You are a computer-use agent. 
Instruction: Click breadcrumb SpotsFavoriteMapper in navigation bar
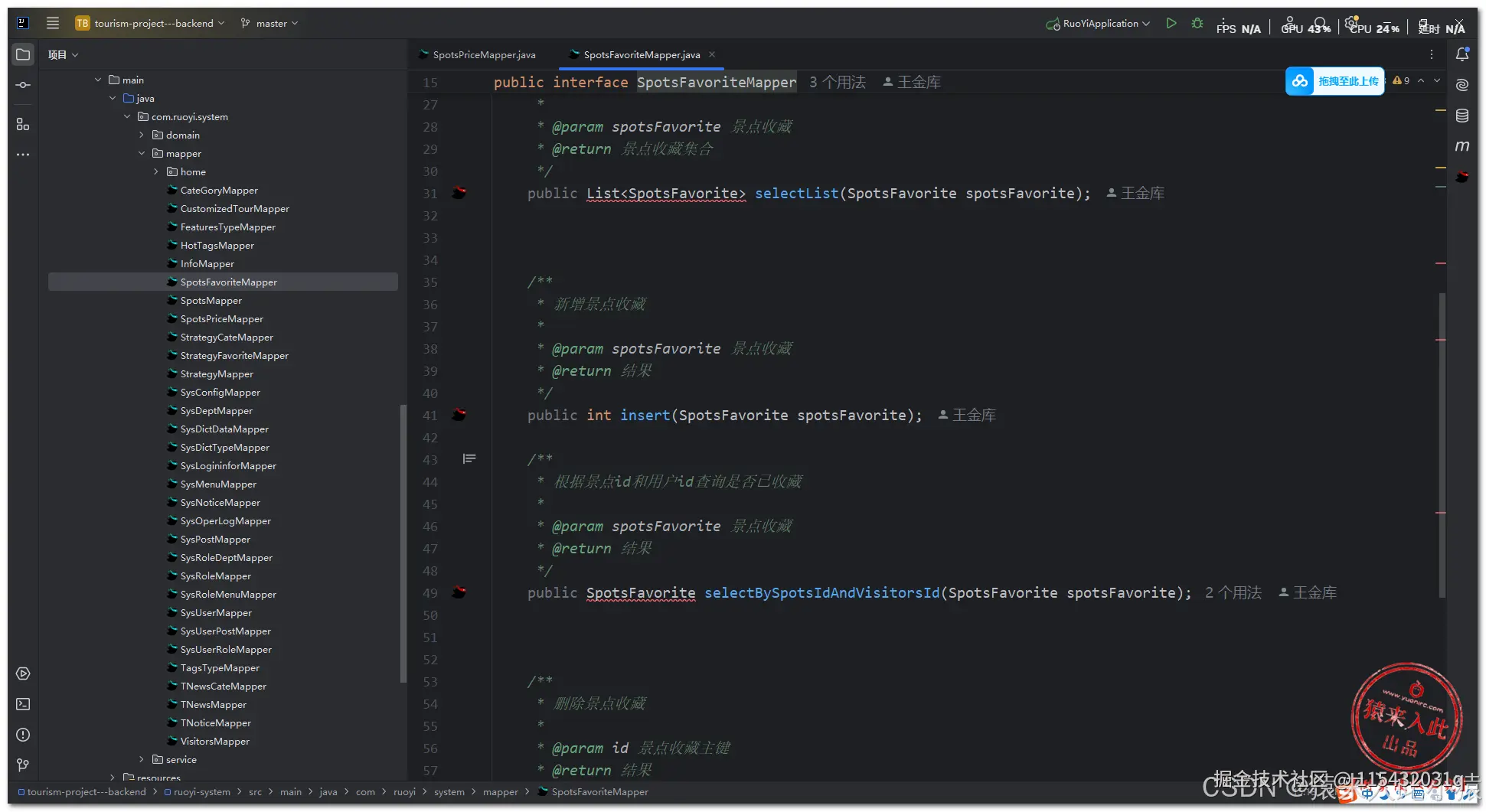pyautogui.click(x=593, y=791)
